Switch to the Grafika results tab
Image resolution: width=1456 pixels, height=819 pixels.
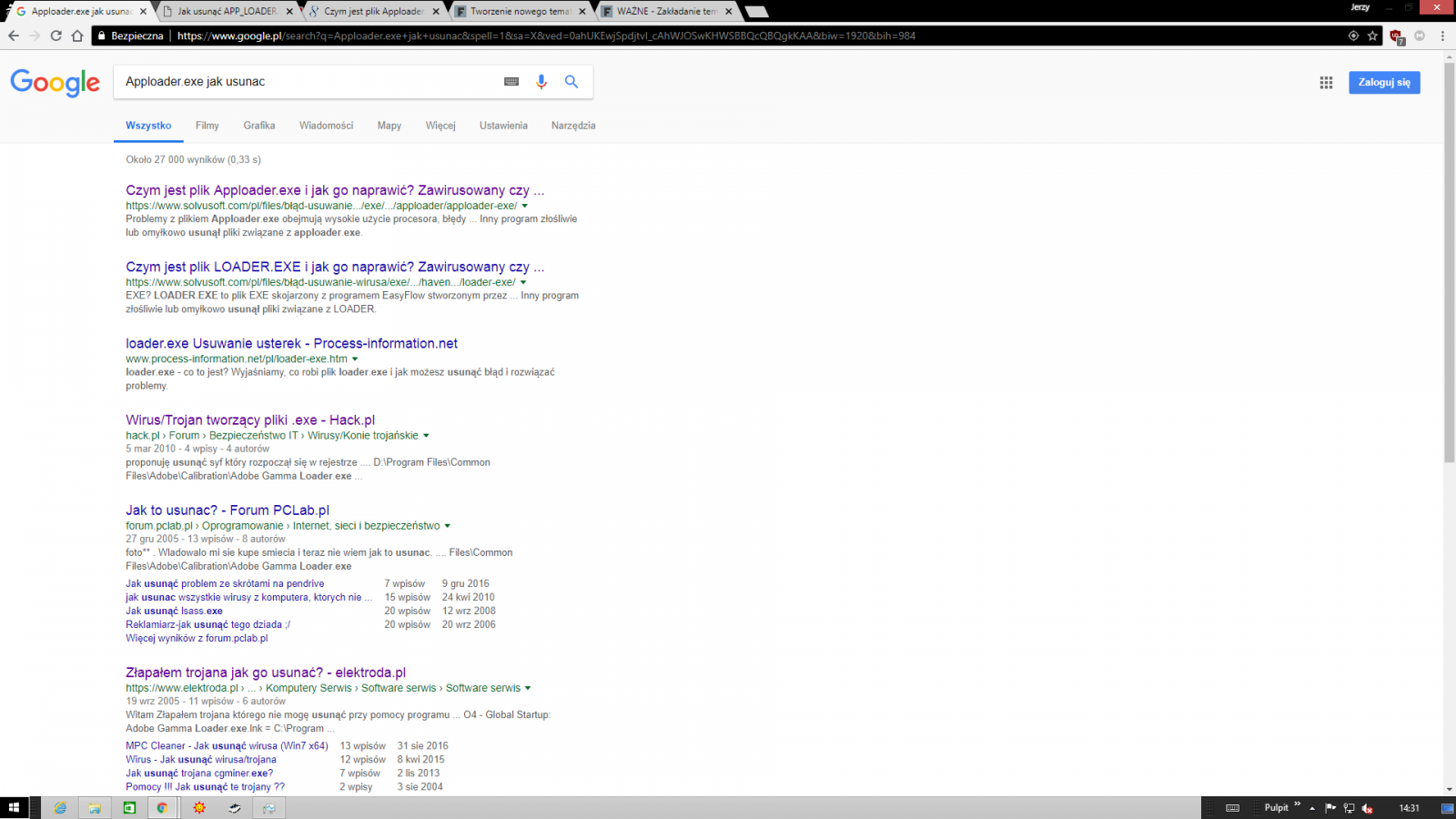(259, 126)
